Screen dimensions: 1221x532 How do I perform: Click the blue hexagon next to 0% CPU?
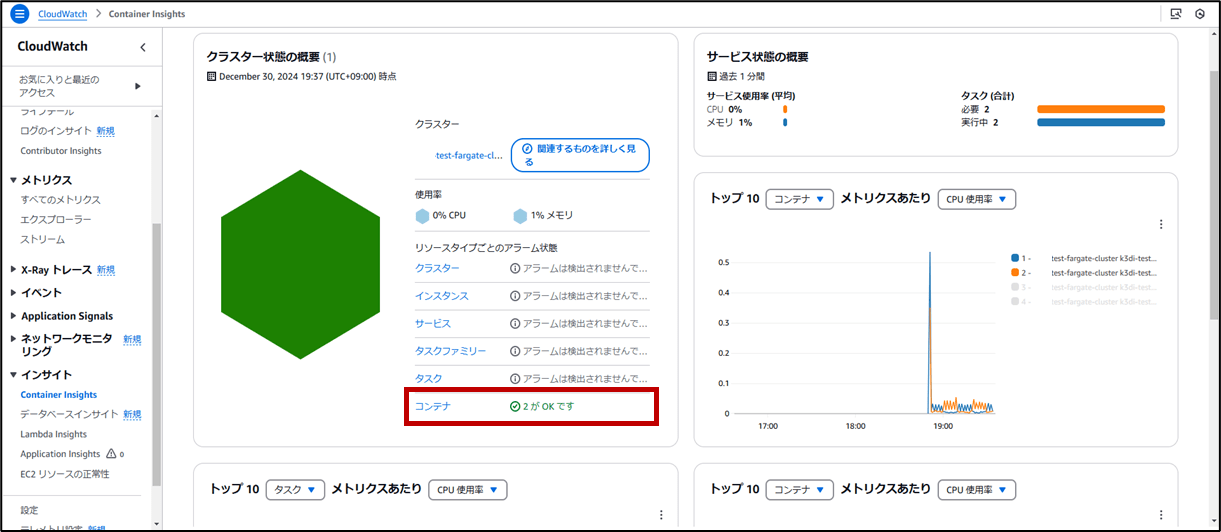[x=422, y=215]
